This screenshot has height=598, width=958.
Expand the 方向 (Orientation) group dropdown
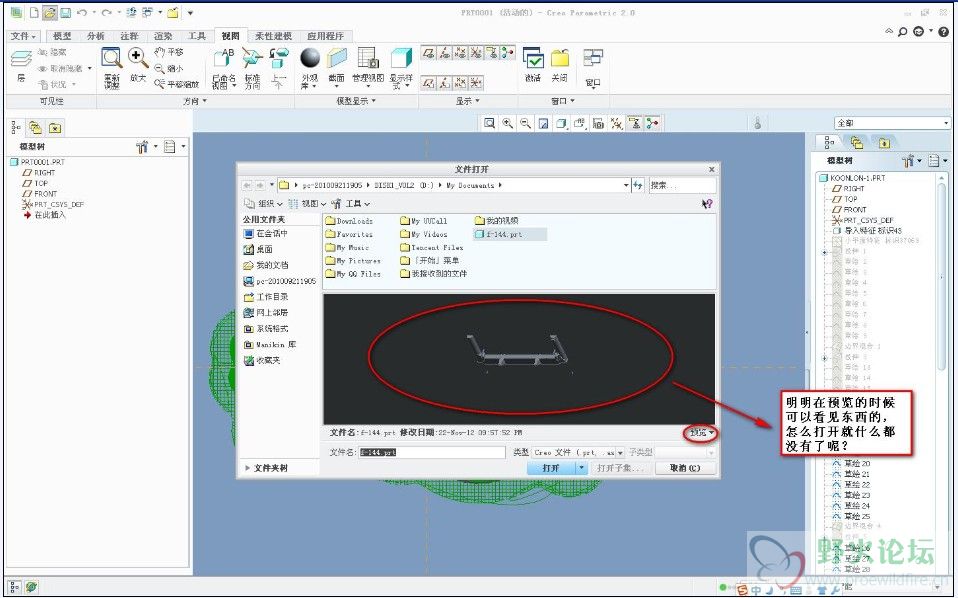tap(196, 101)
